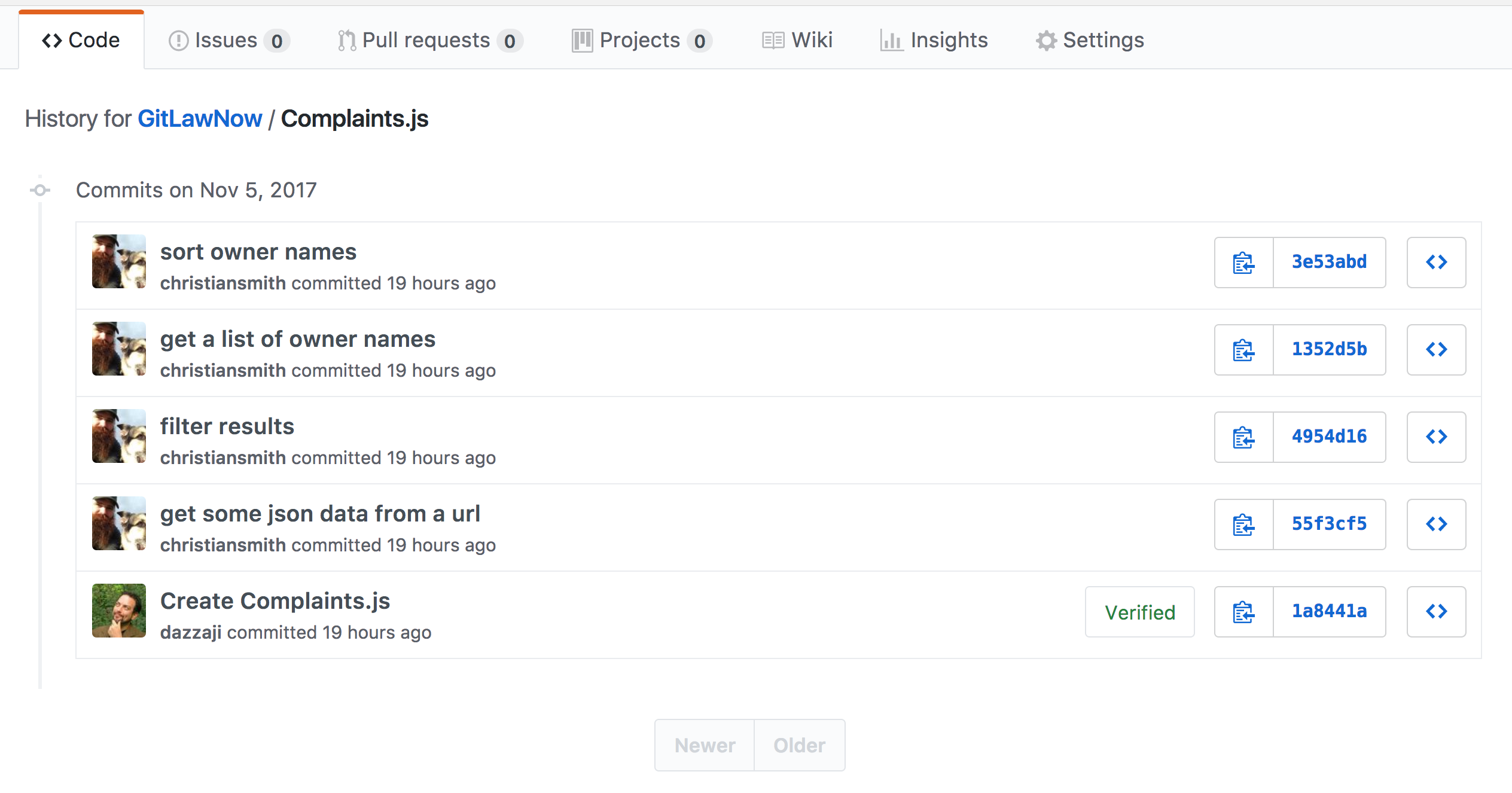Screen dimensions: 1512x793
Task: Browse repository at commit 55f3cf5
Action: pyautogui.click(x=1436, y=524)
